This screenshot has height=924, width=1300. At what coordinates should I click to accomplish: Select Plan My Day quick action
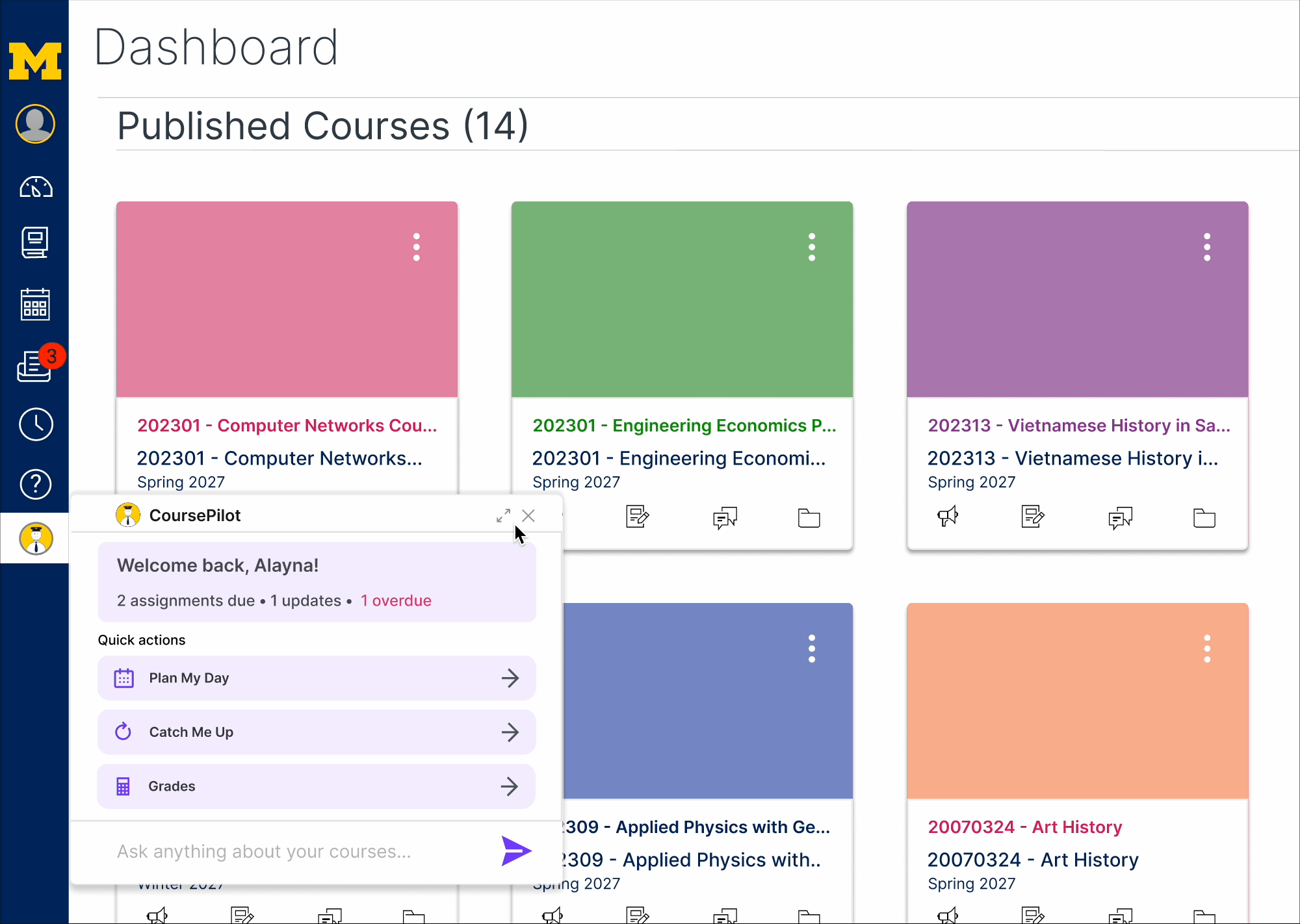[317, 678]
